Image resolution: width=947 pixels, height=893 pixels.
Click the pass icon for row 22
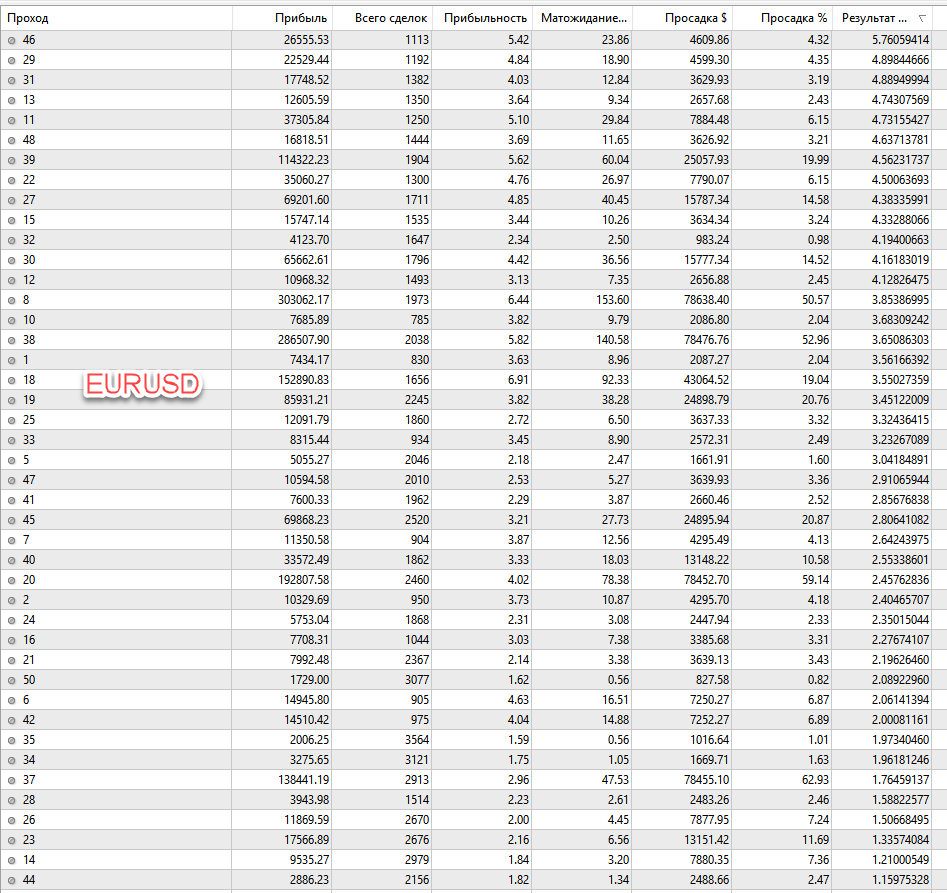click(x=11, y=180)
